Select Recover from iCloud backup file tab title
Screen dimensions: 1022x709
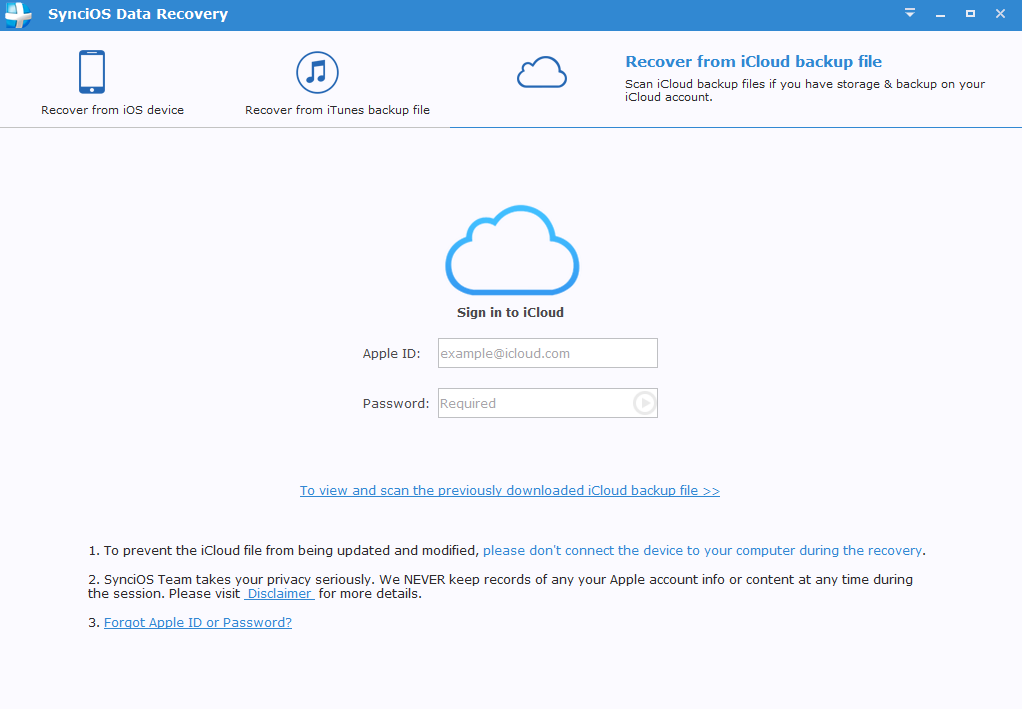click(x=753, y=62)
